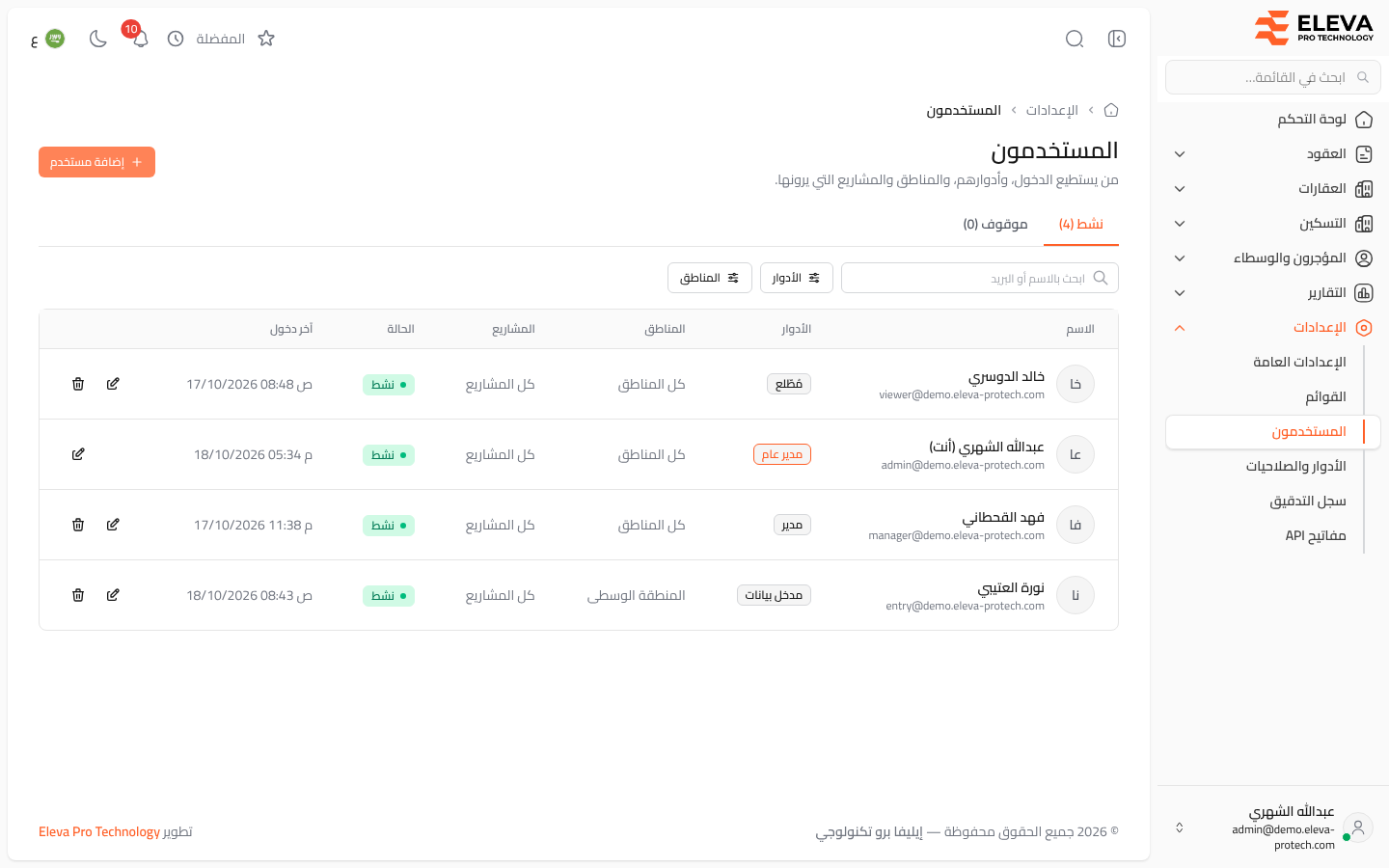The height and width of the screenshot is (868, 1389).
Task: Switch to the موقوف (0) tab
Action: (x=995, y=224)
